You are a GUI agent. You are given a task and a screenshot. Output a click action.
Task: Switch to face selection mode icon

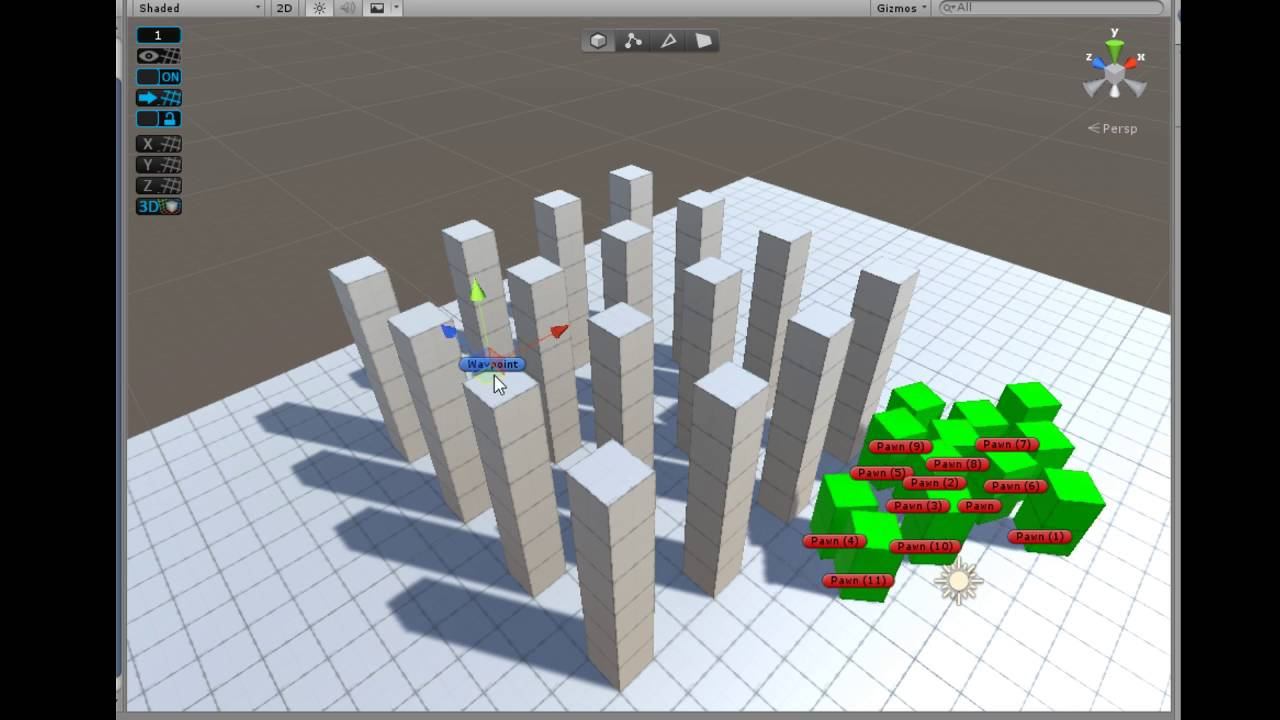click(x=704, y=41)
